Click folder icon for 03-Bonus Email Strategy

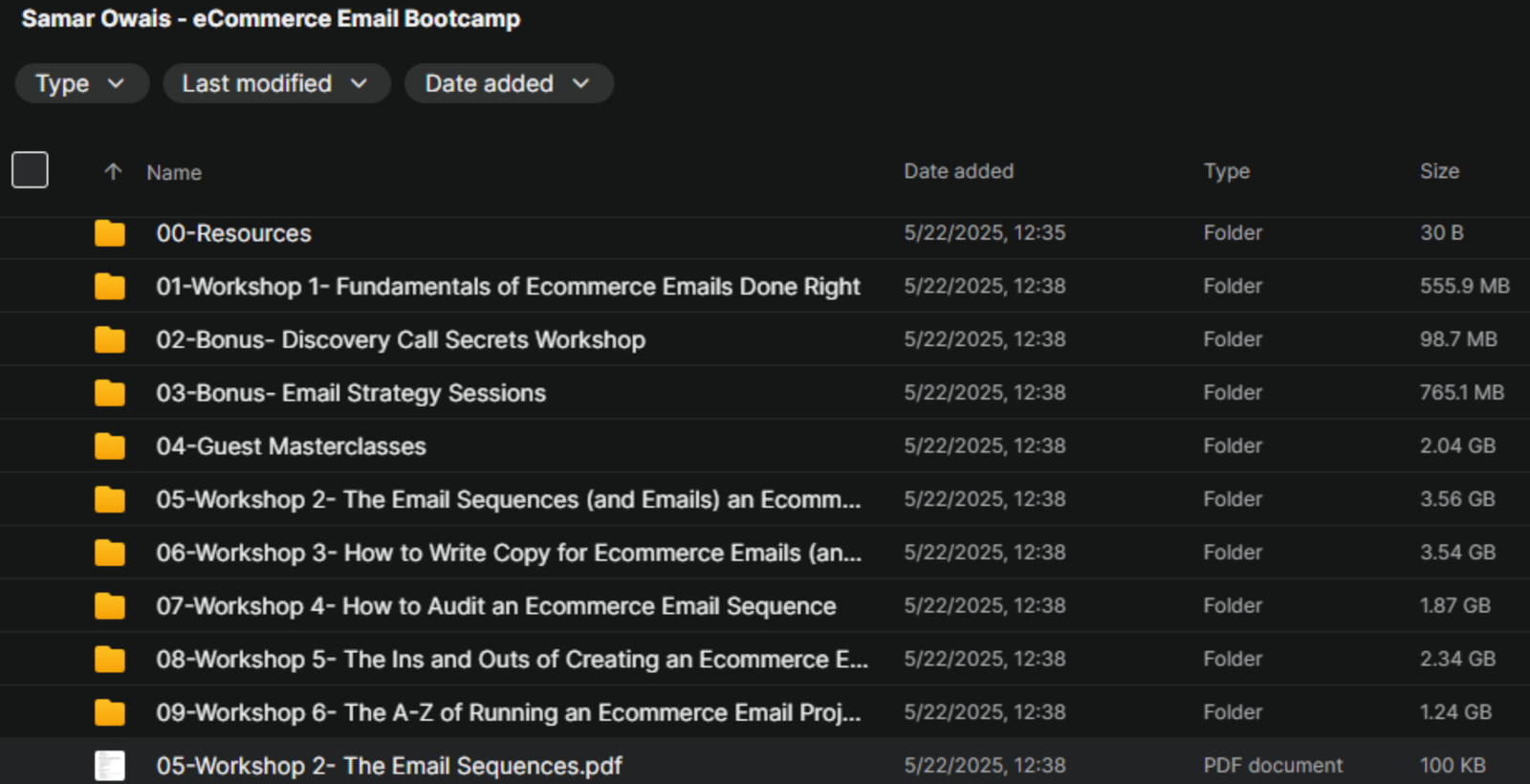coord(110,393)
